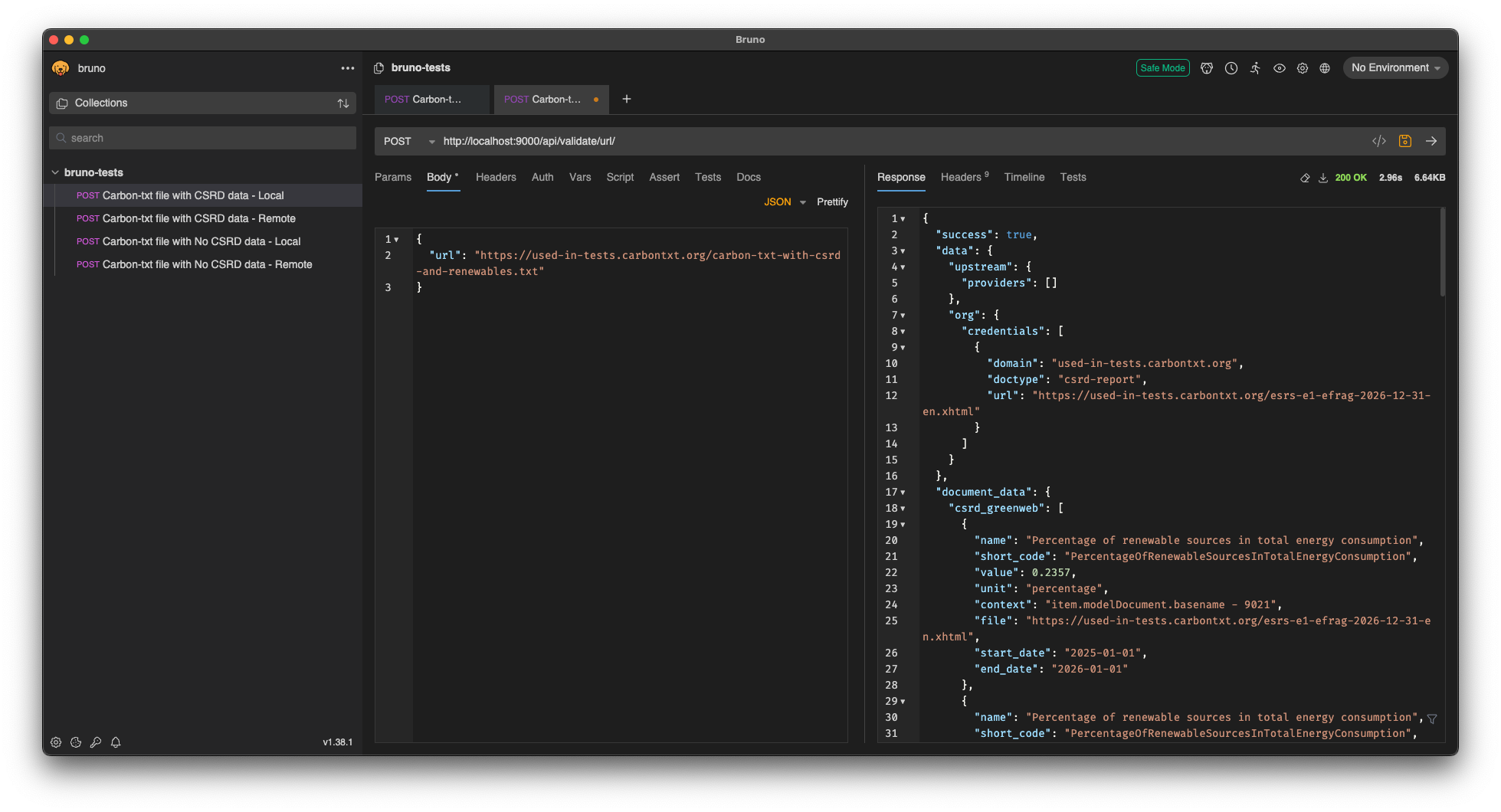The width and height of the screenshot is (1501, 812).
Task: Fold response "csrd_greenweb" at line 18
Action: click(x=903, y=509)
